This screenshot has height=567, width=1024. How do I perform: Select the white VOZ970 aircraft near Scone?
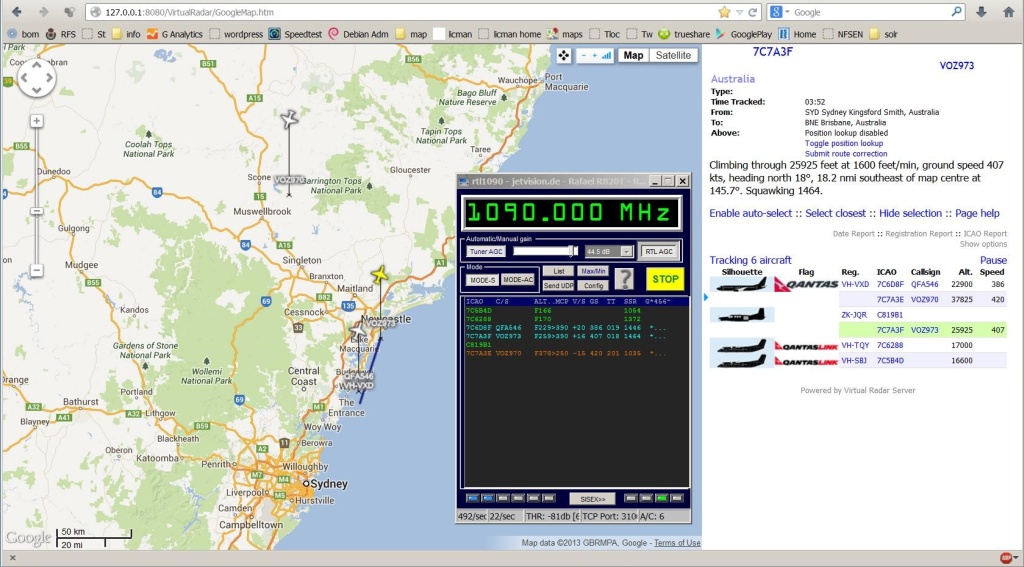289,119
